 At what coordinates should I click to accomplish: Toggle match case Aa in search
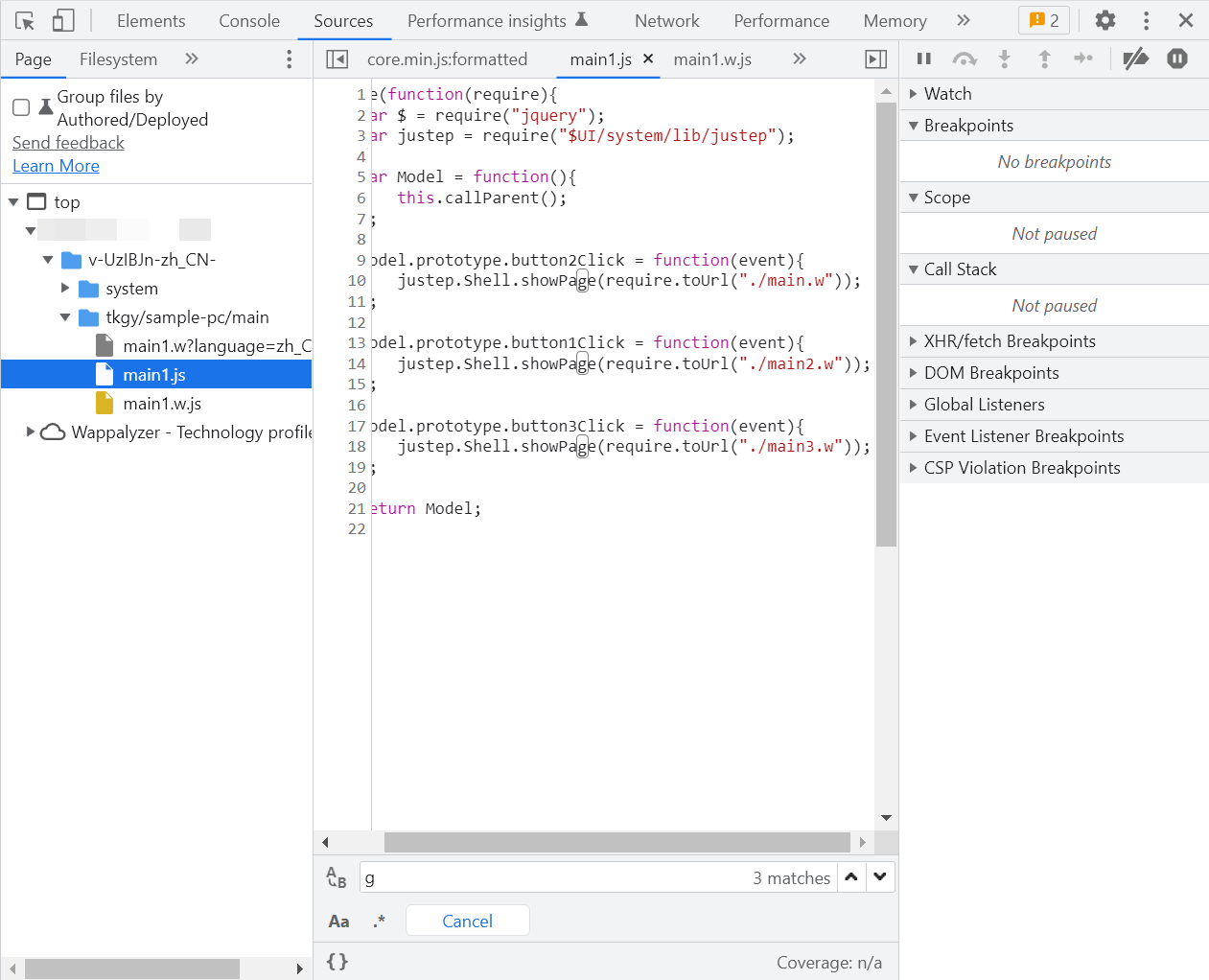(338, 922)
